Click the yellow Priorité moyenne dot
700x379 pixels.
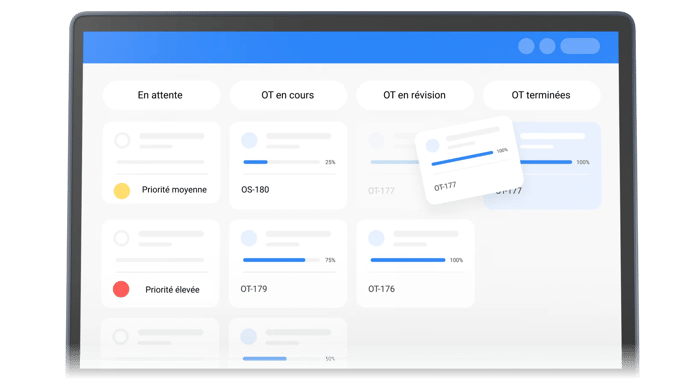click(x=121, y=191)
